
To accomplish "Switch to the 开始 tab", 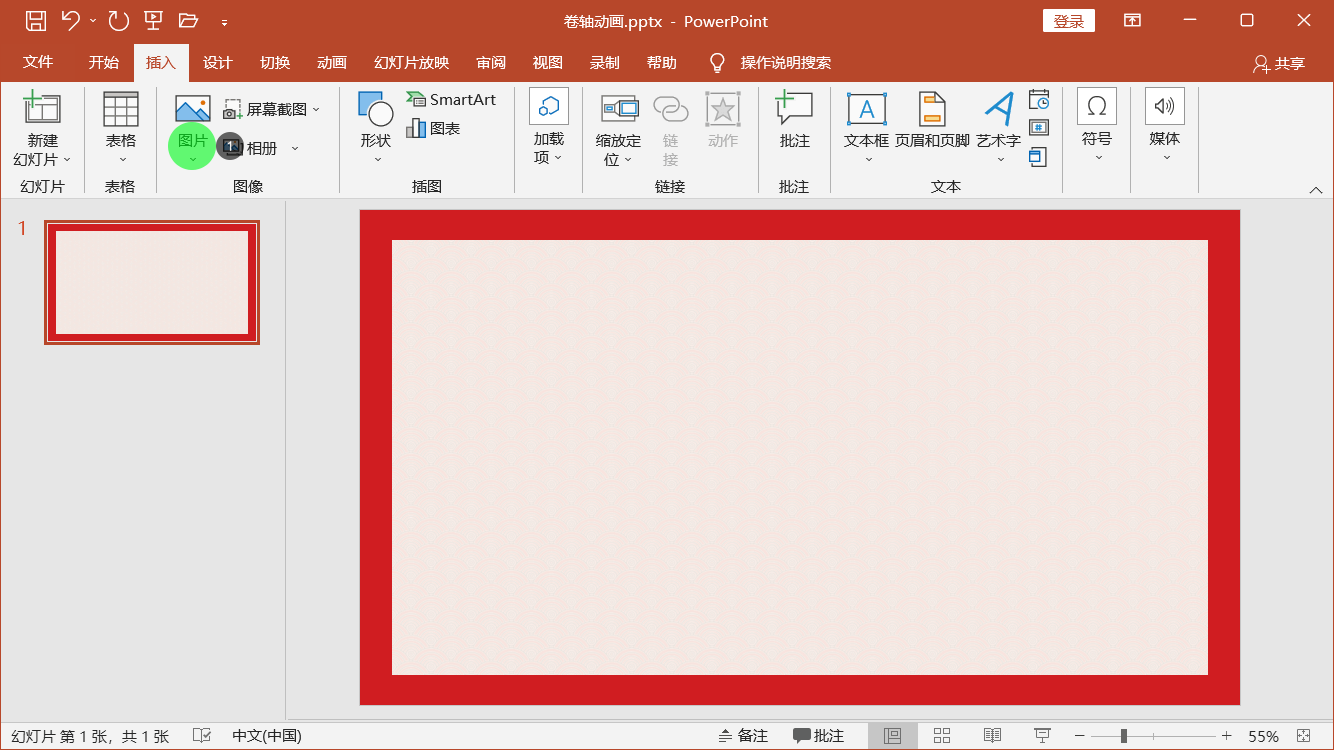I will coord(103,62).
